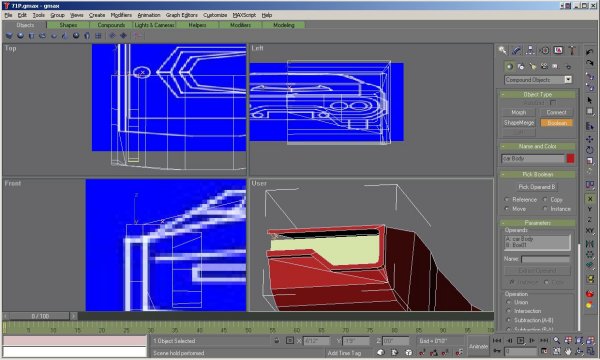This screenshot has width=600, height=360.
Task: Collapse the Object Type rollout
Action: click(x=537, y=94)
